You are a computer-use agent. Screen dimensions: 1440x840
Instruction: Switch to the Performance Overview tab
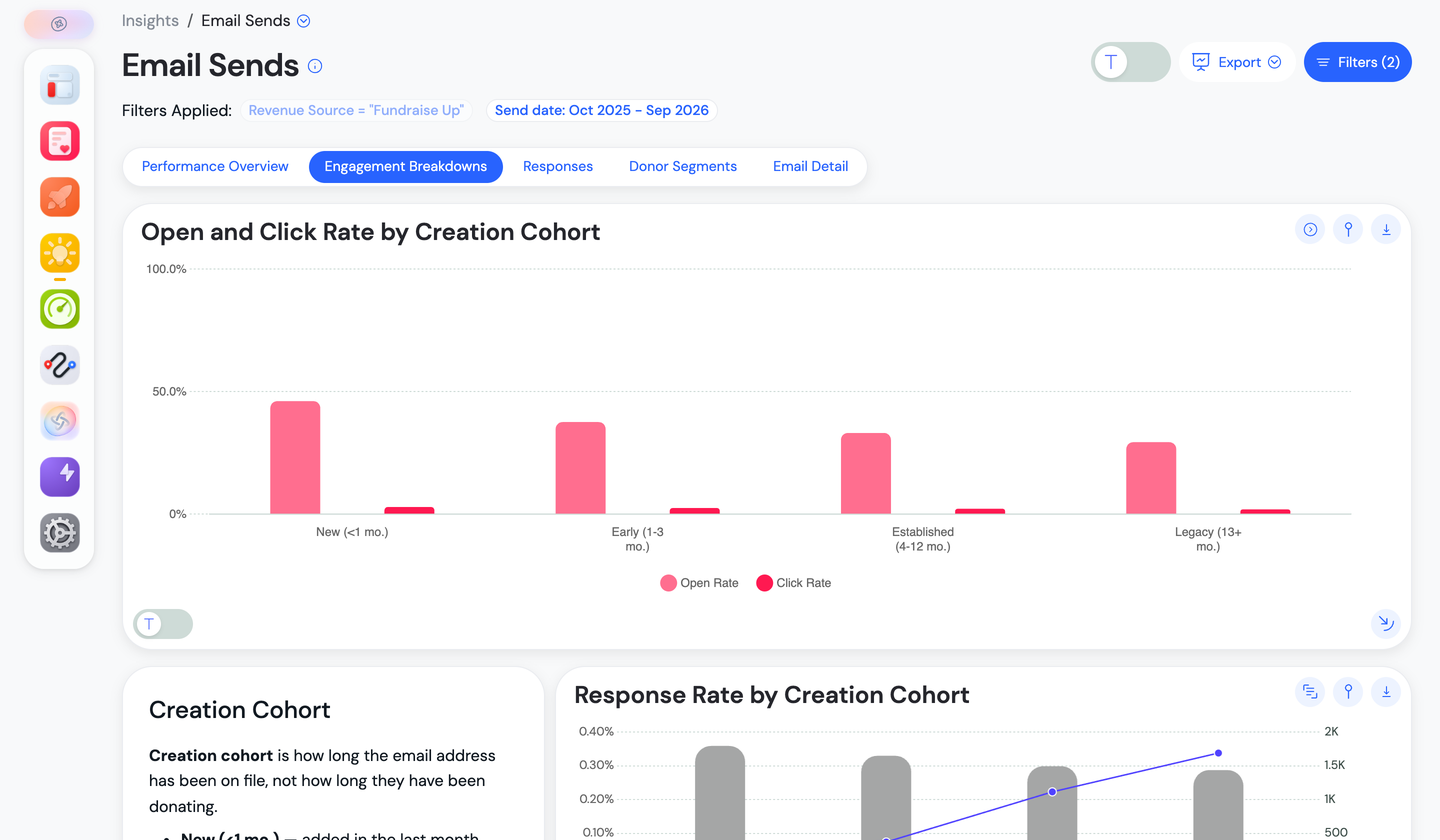click(x=215, y=167)
